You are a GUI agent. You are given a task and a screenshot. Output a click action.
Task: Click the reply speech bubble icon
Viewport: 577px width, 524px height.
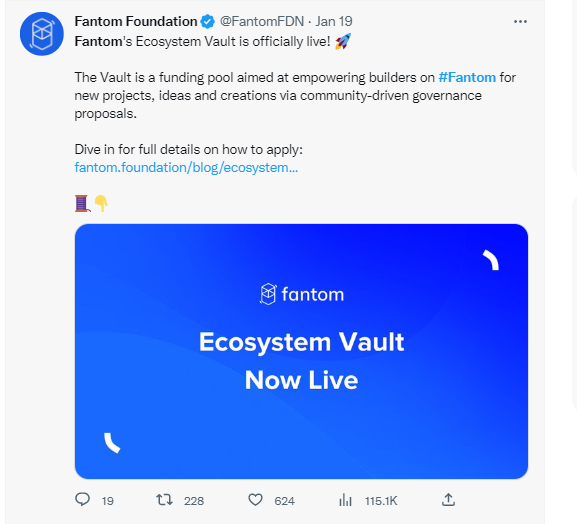tap(82, 500)
